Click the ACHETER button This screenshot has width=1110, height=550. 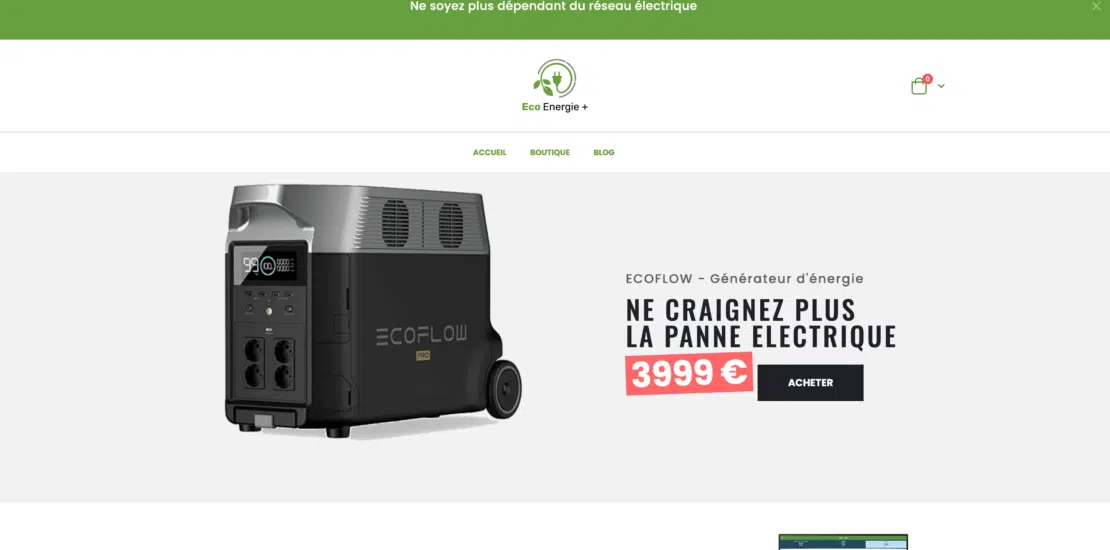click(x=811, y=383)
